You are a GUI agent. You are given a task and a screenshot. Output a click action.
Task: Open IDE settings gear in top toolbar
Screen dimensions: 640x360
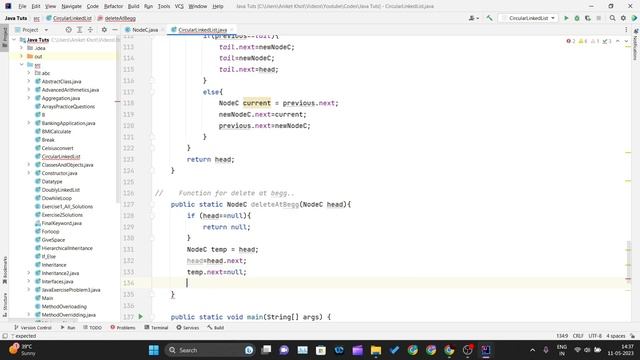[623, 18]
